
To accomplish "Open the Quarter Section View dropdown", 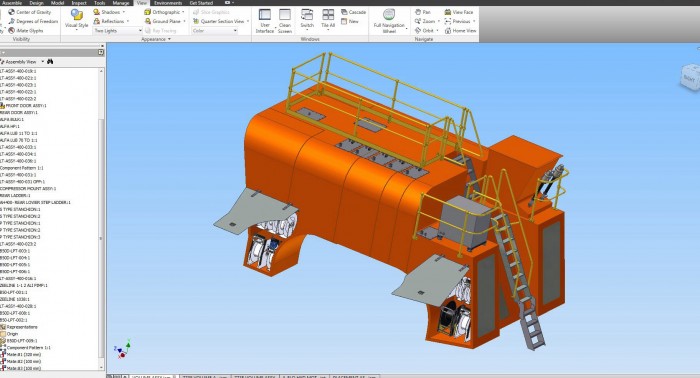I will pos(221,21).
